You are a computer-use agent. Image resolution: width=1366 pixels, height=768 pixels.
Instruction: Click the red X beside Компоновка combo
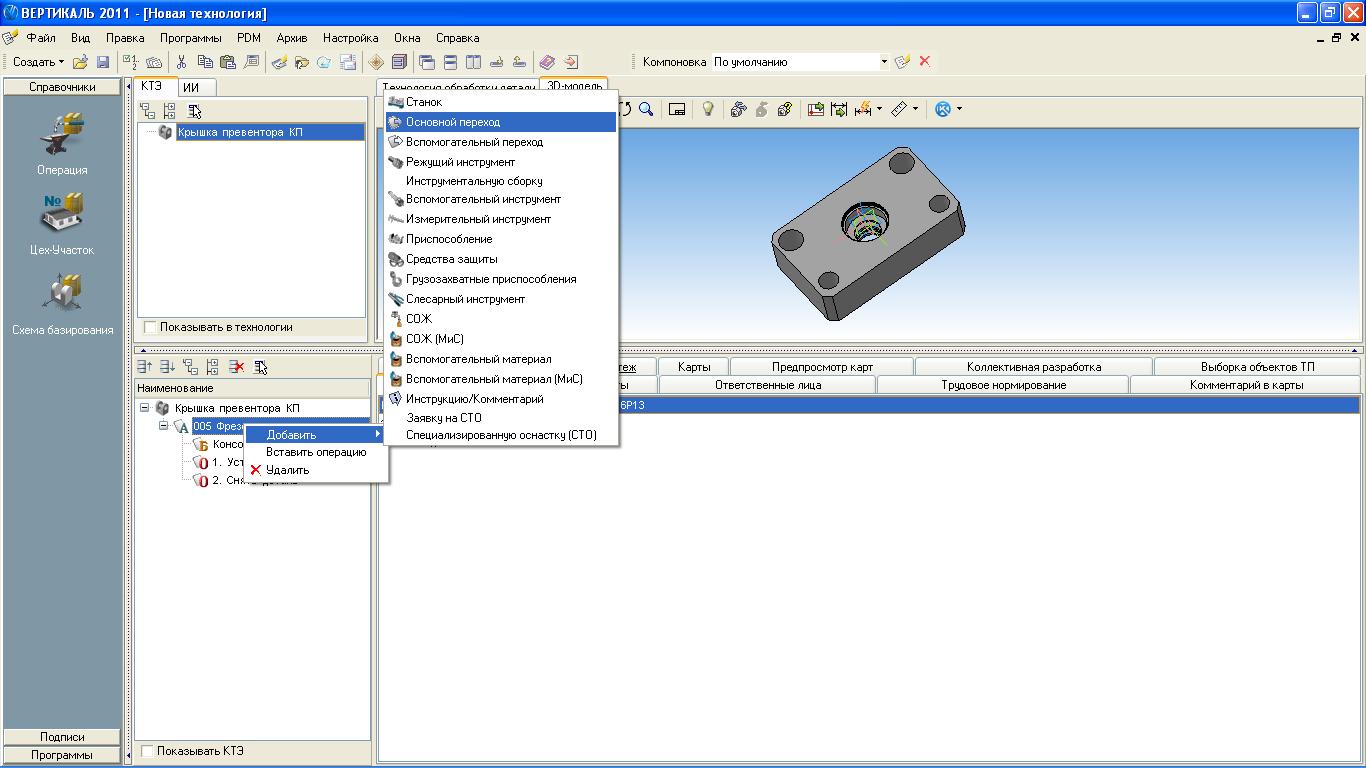click(925, 62)
